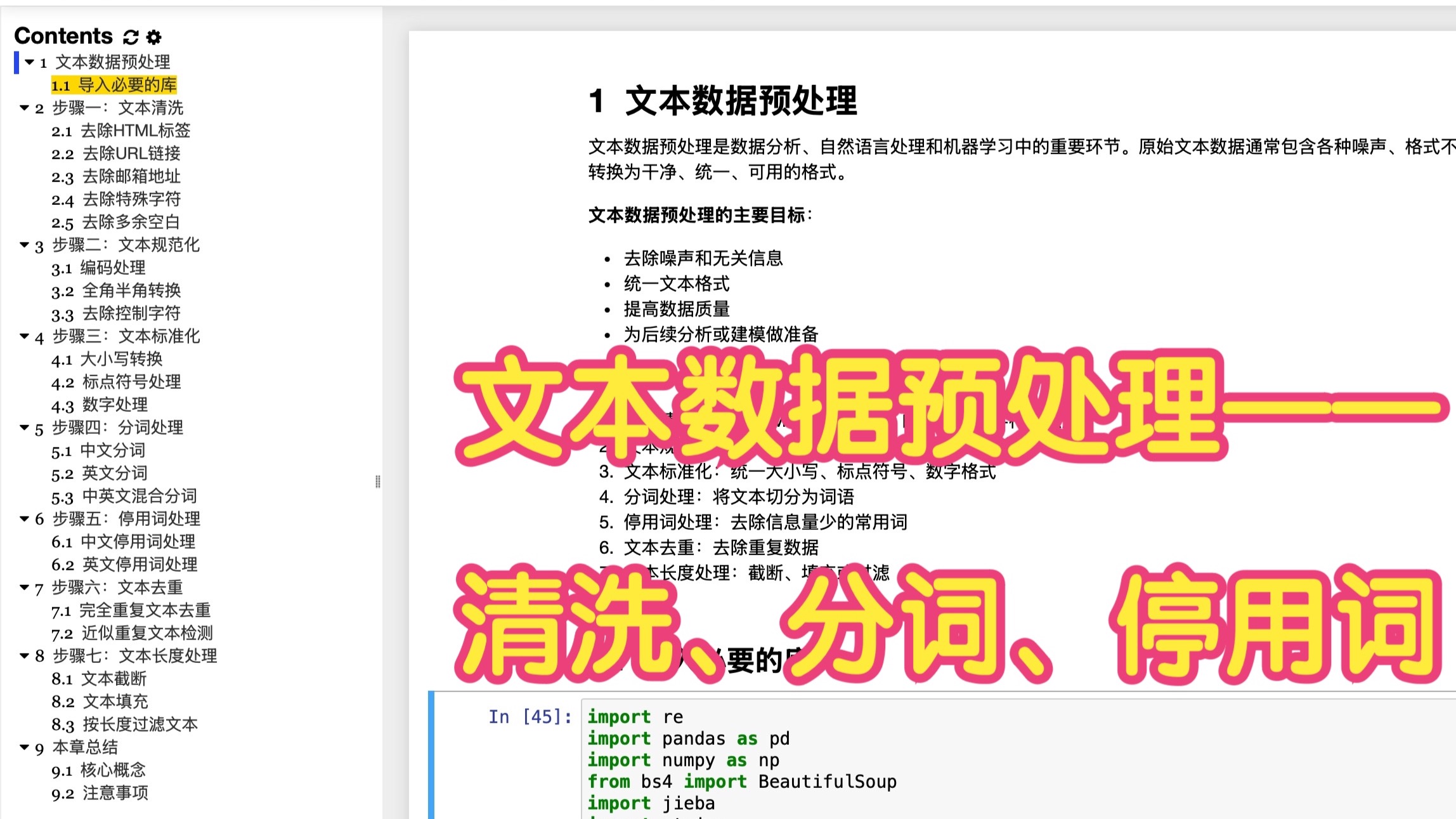Select 7 步骤六:文本去重 entry
This screenshot has width=1456, height=819.
pyautogui.click(x=109, y=587)
